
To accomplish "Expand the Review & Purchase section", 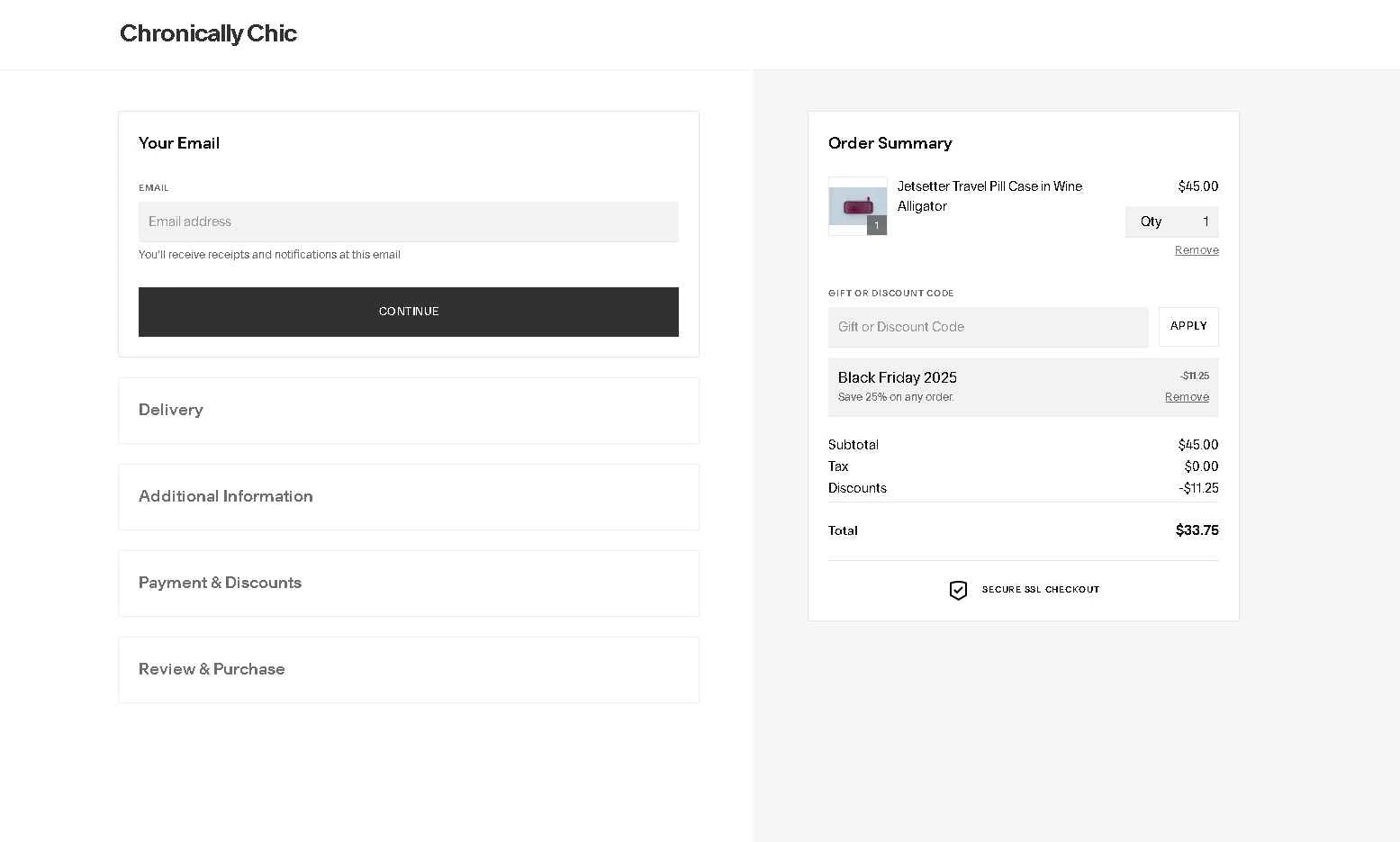I will click(x=409, y=670).
